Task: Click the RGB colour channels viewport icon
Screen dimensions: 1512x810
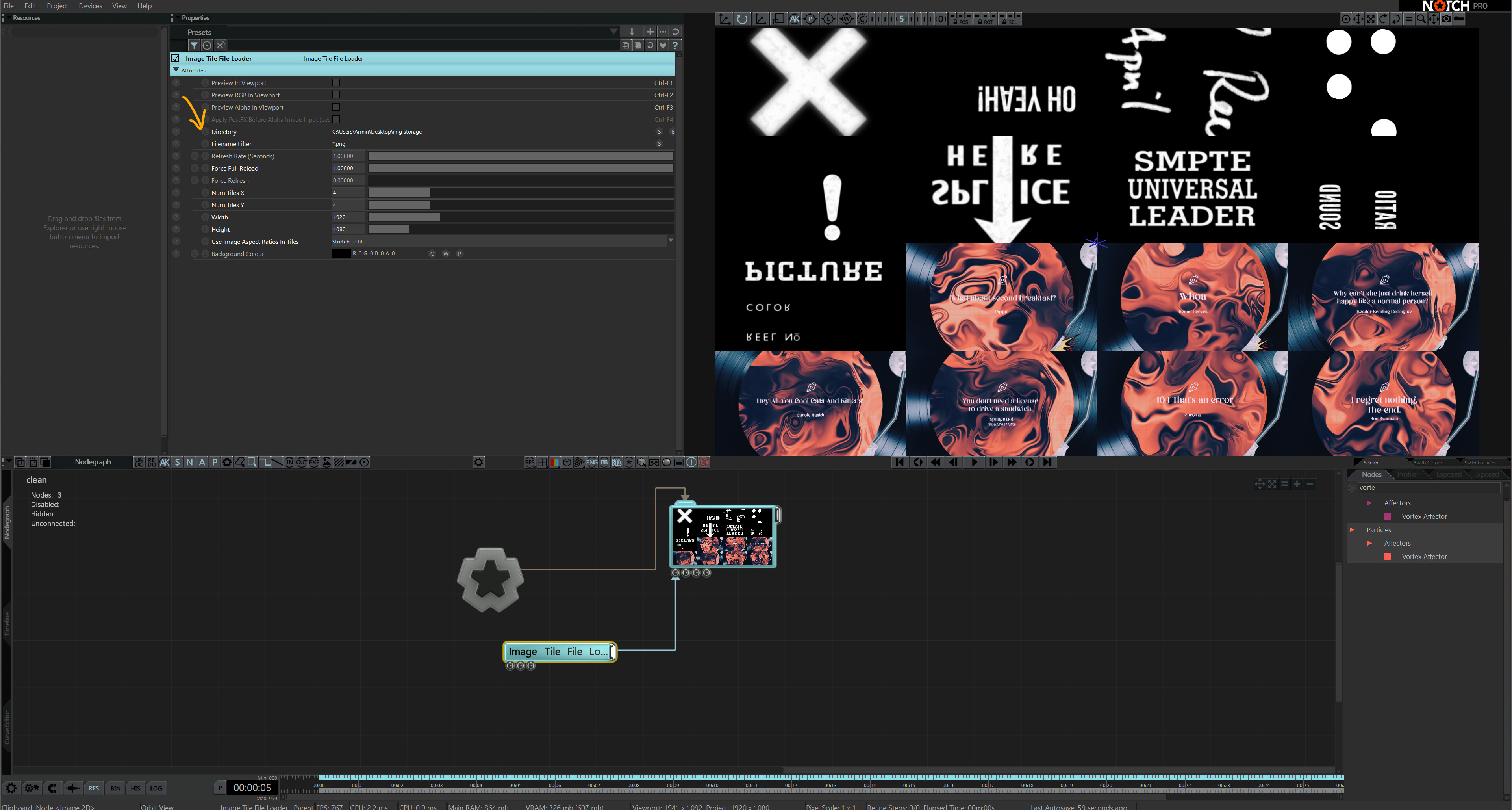Action: click(x=555, y=462)
